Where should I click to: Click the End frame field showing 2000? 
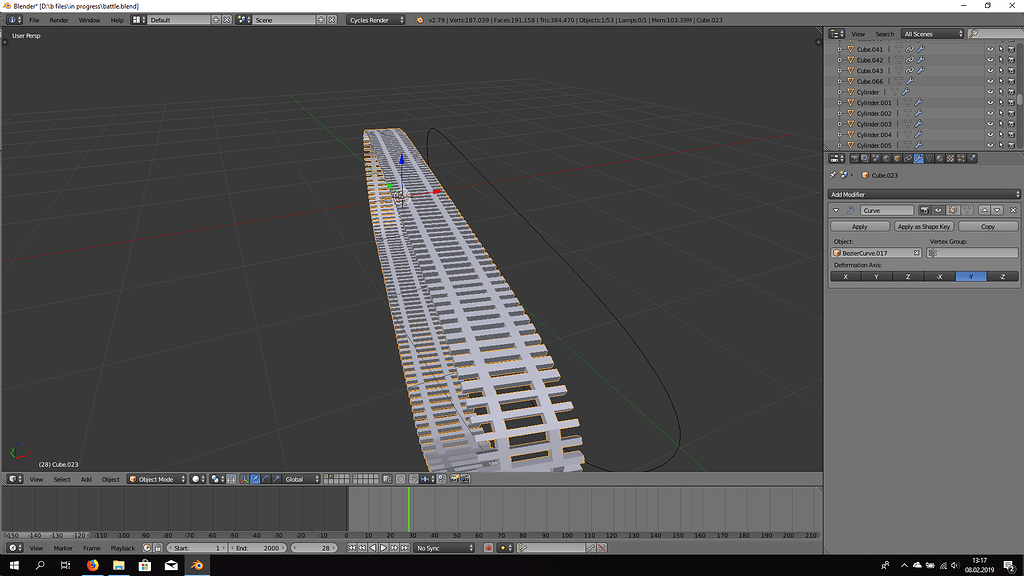[x=257, y=548]
